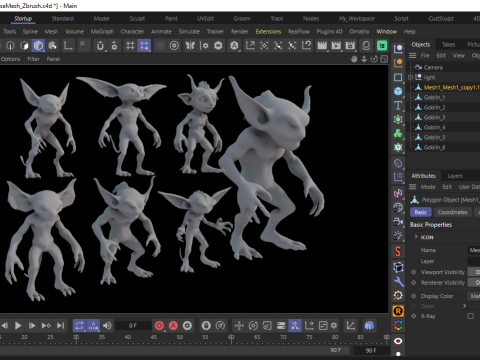This screenshot has height=360, width=480.
Task: Toggle the highlighted parameter key icon
Action: click(295, 325)
